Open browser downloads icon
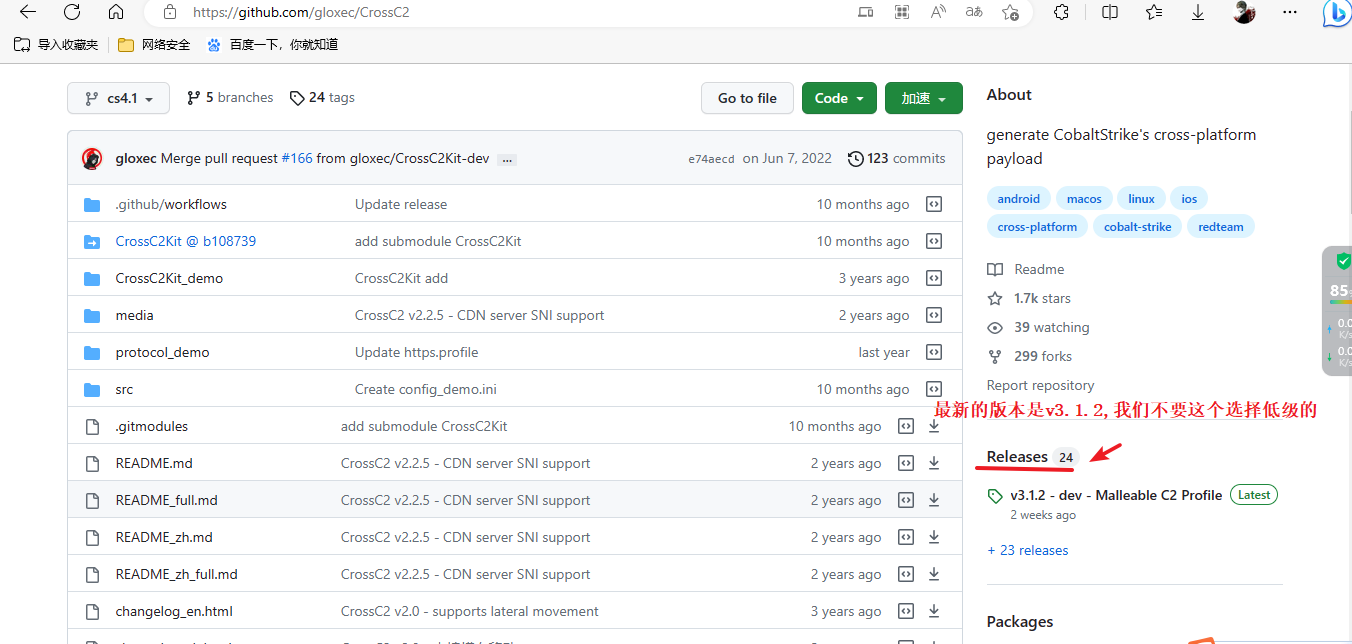Image resolution: width=1352 pixels, height=644 pixels. (1198, 12)
